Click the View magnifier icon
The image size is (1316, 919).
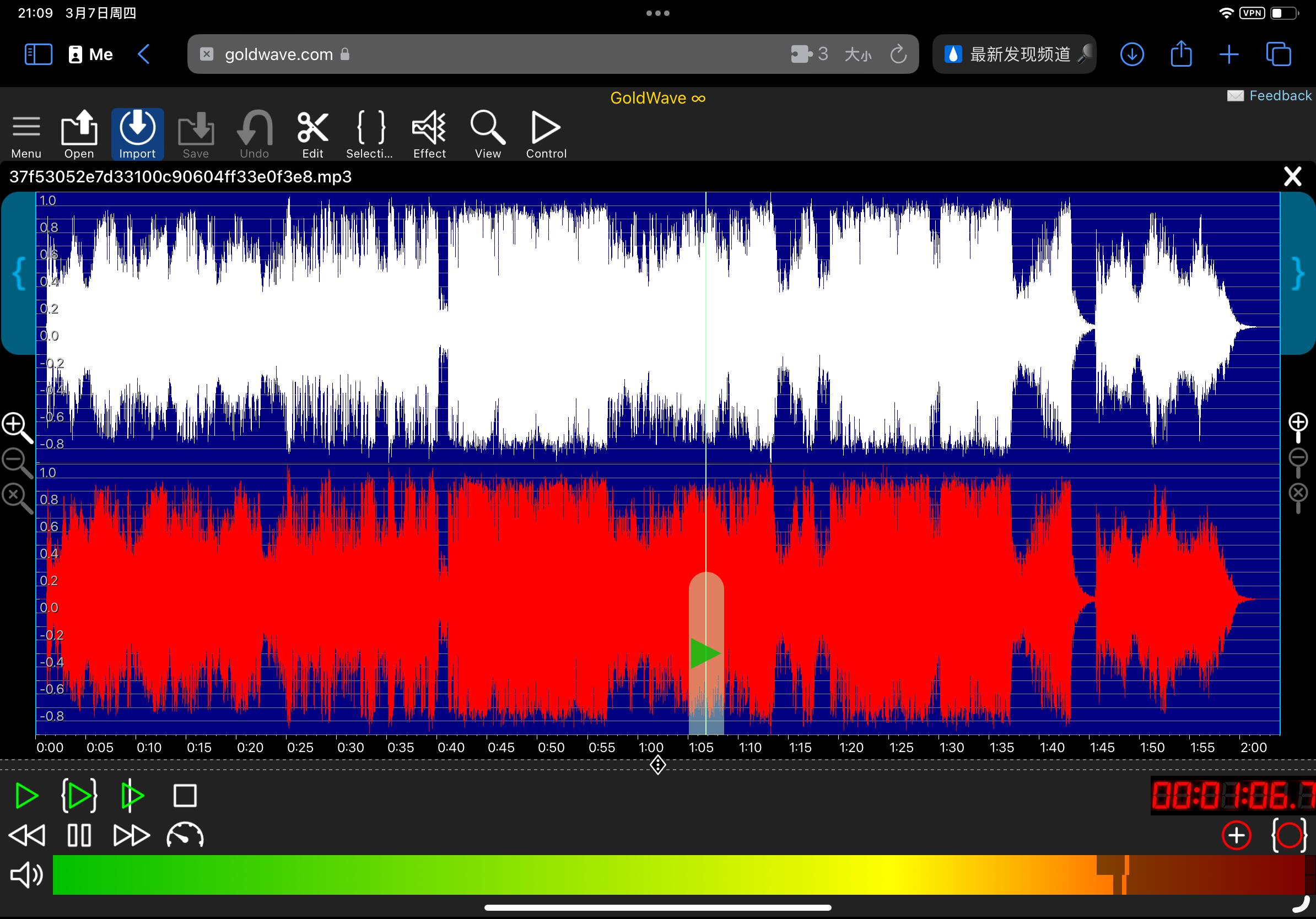tap(487, 128)
